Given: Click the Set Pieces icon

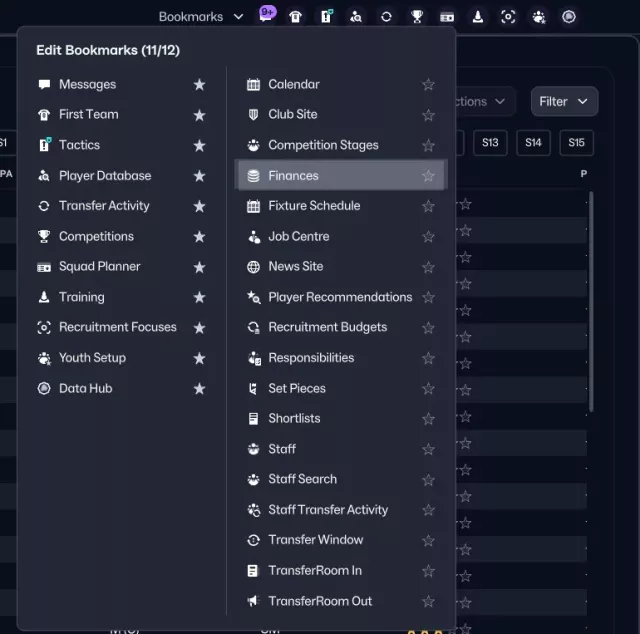Looking at the screenshot, I should tap(253, 388).
